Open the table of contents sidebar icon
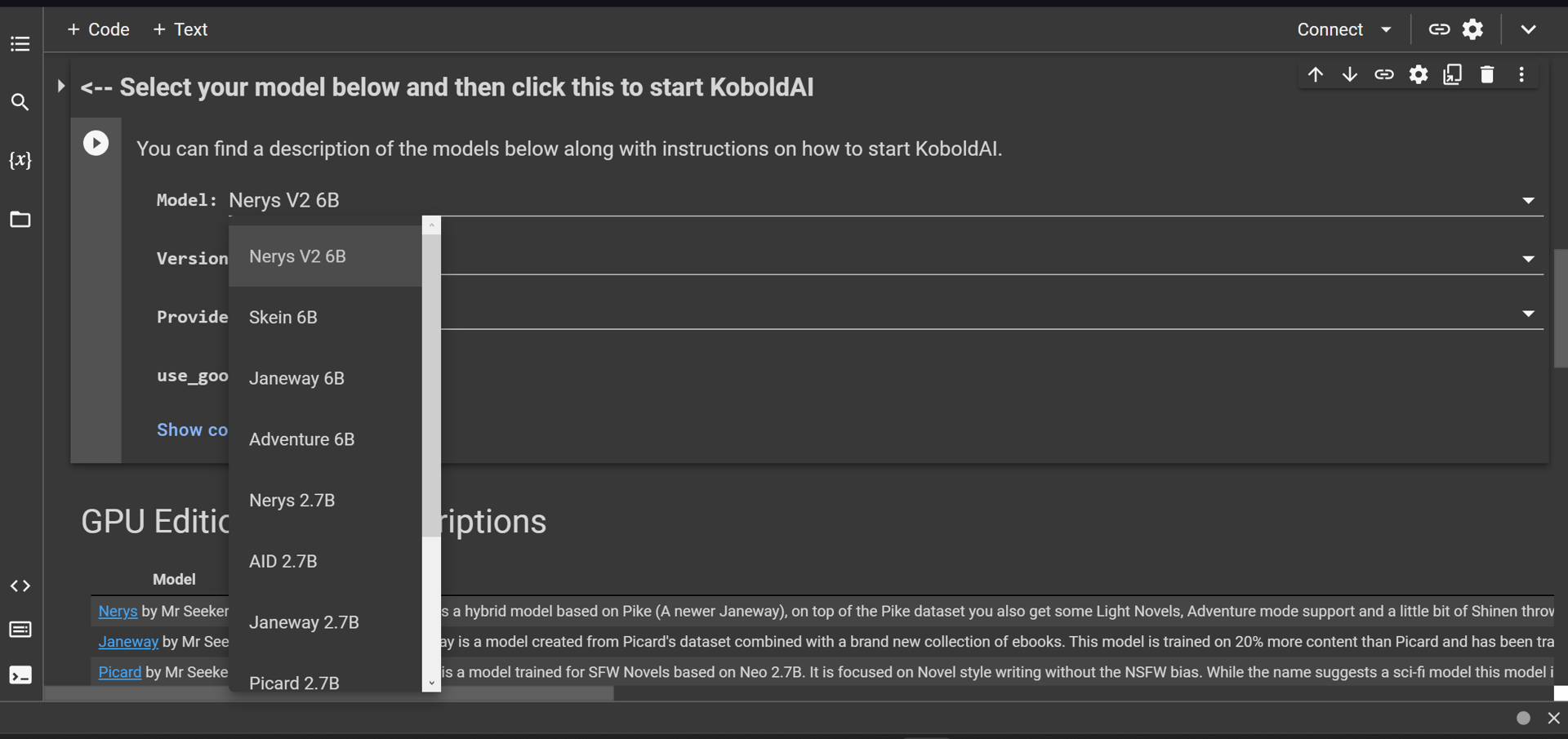 pos(20,44)
